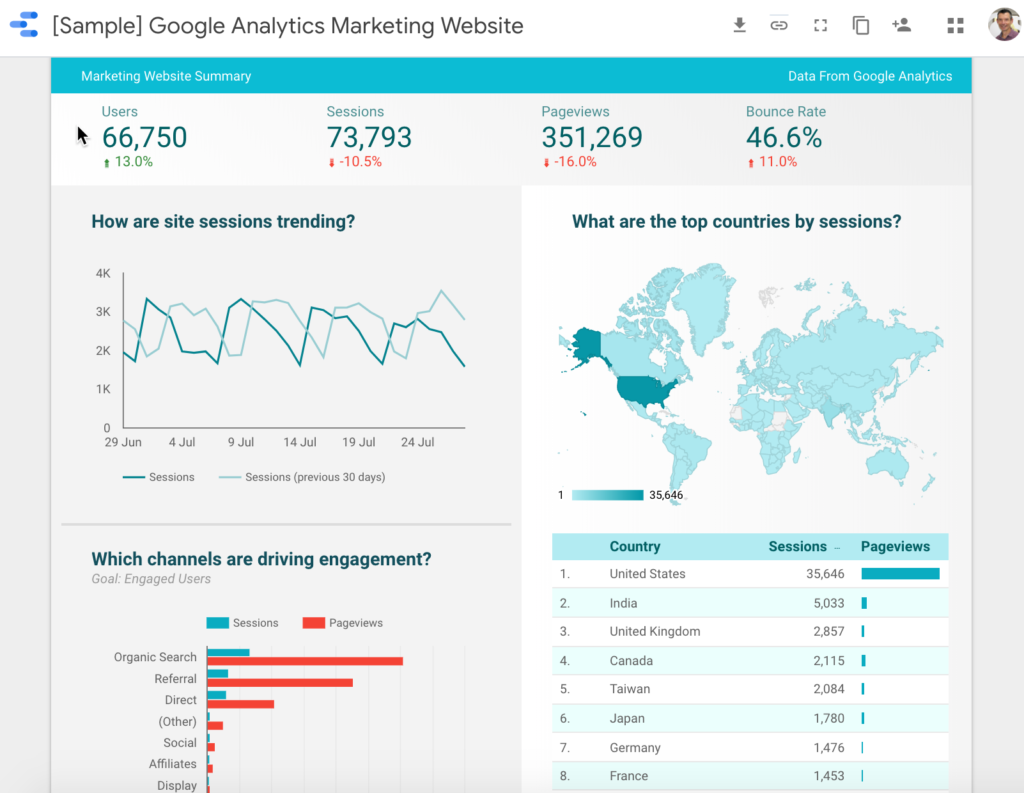Enter fullscreen presentation mode
1024x793 pixels.
click(820, 25)
